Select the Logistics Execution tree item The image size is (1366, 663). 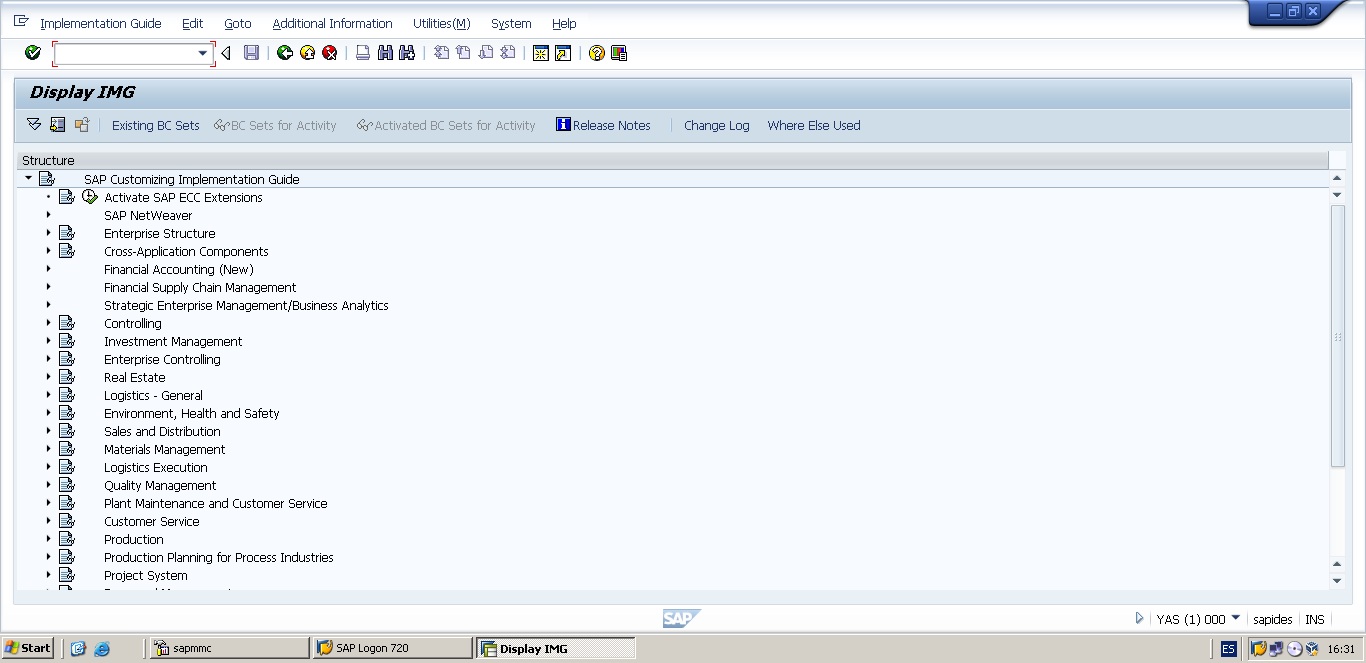pos(156,467)
